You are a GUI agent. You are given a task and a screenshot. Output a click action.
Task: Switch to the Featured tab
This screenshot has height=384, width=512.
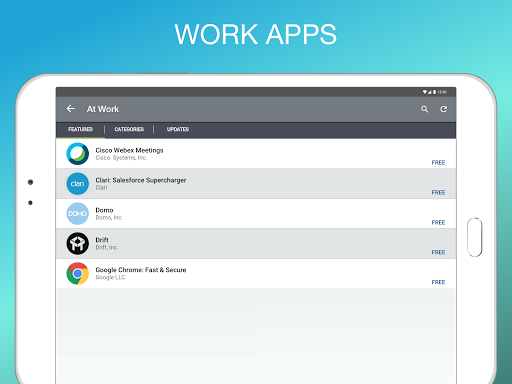(80, 129)
